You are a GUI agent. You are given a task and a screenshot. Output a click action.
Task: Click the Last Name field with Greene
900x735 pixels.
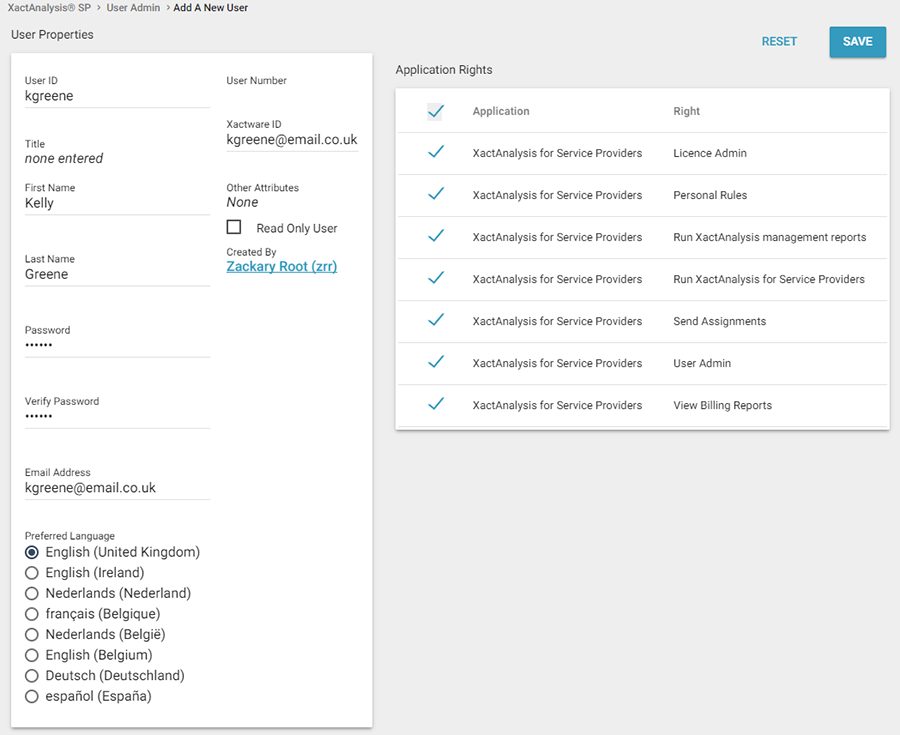click(117, 274)
